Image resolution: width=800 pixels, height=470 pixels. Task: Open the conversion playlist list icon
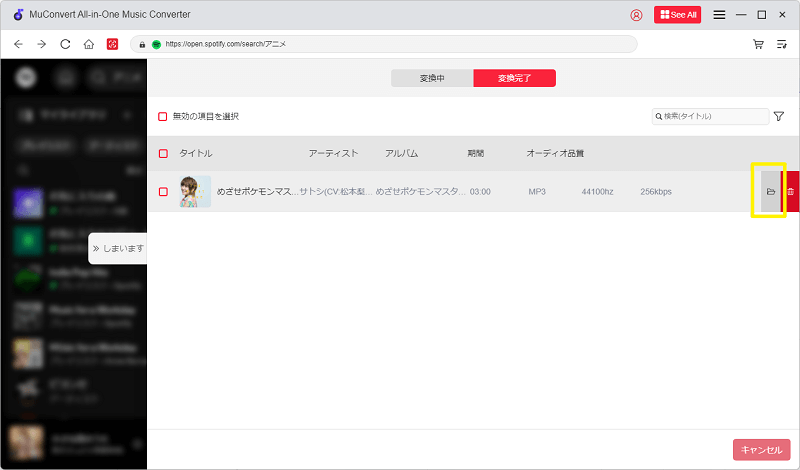pos(782,44)
